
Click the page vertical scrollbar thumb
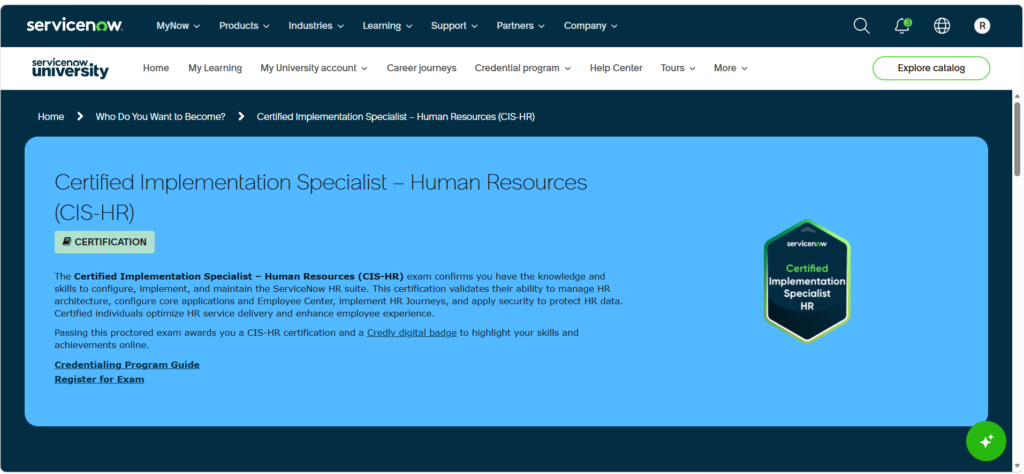[1017, 138]
